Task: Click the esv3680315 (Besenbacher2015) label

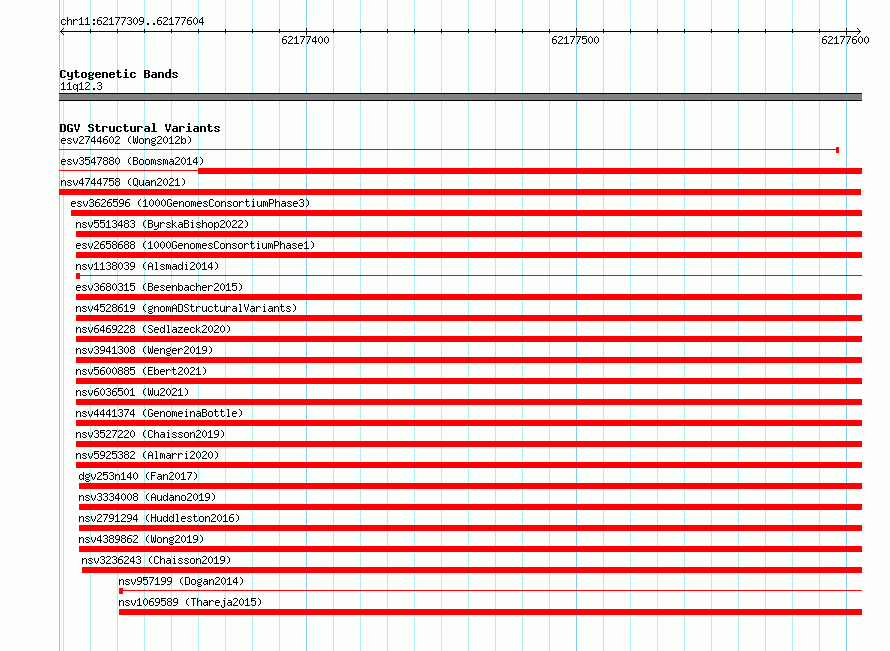Action: pyautogui.click(x=159, y=287)
